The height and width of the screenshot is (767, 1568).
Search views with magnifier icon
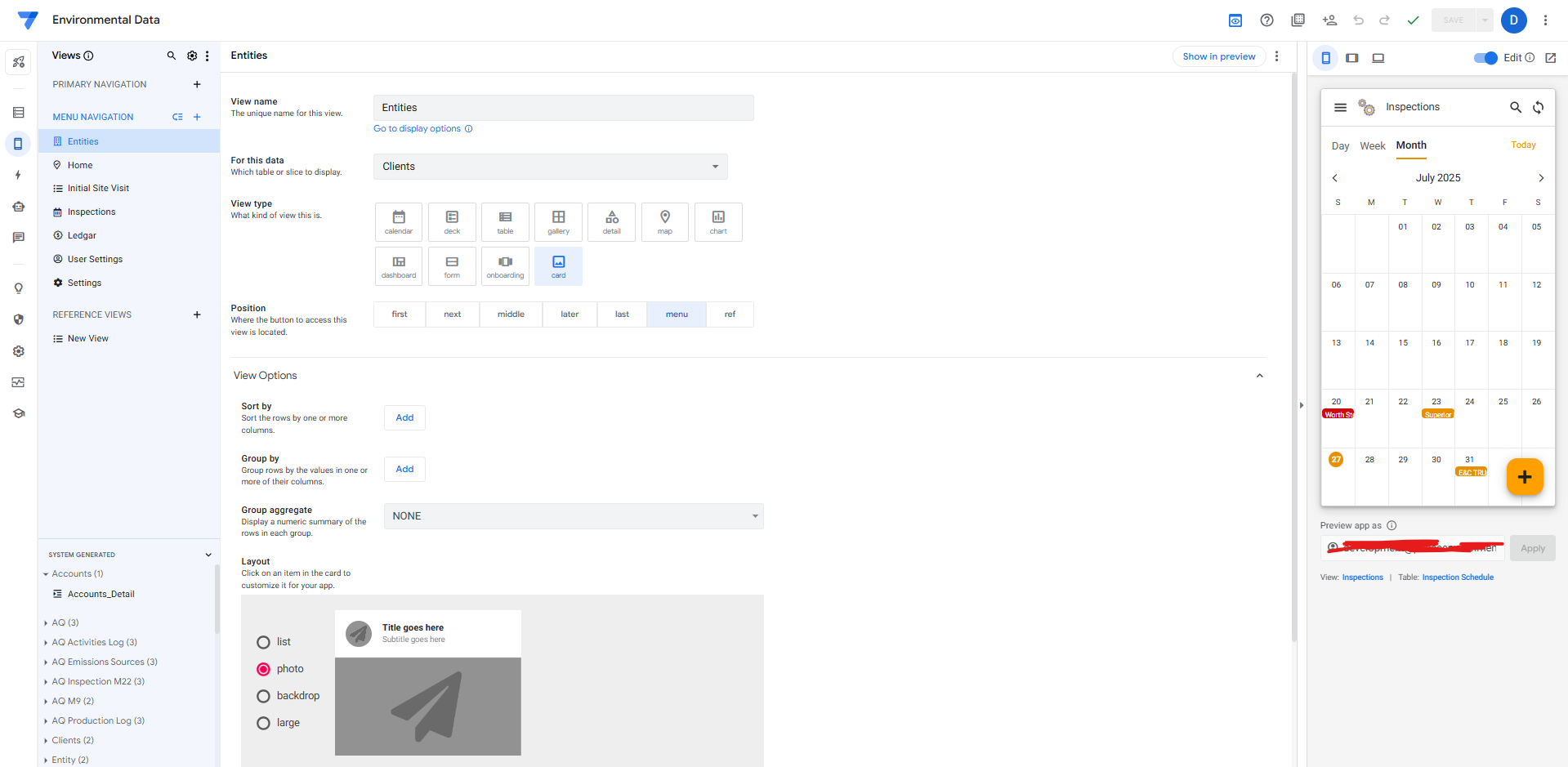coord(172,56)
